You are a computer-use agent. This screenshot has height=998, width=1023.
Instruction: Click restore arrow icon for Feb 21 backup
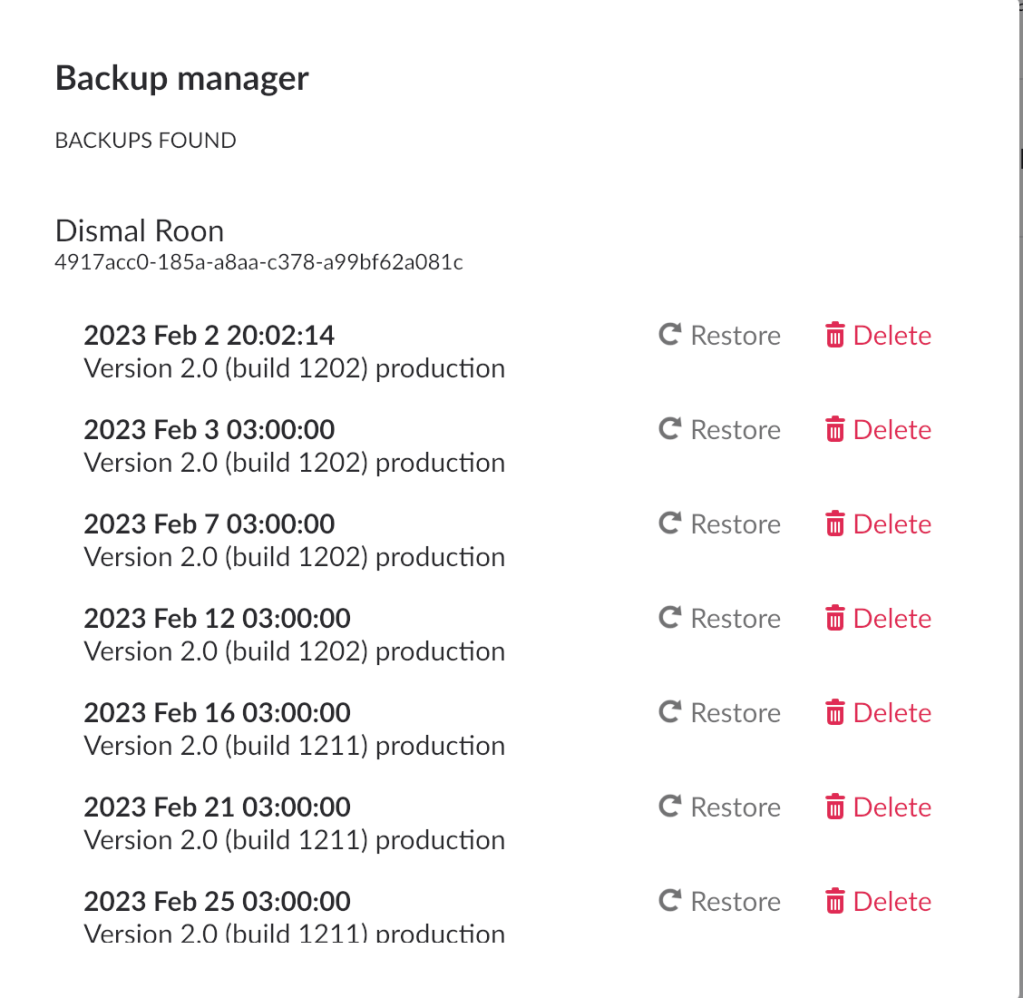(670, 807)
